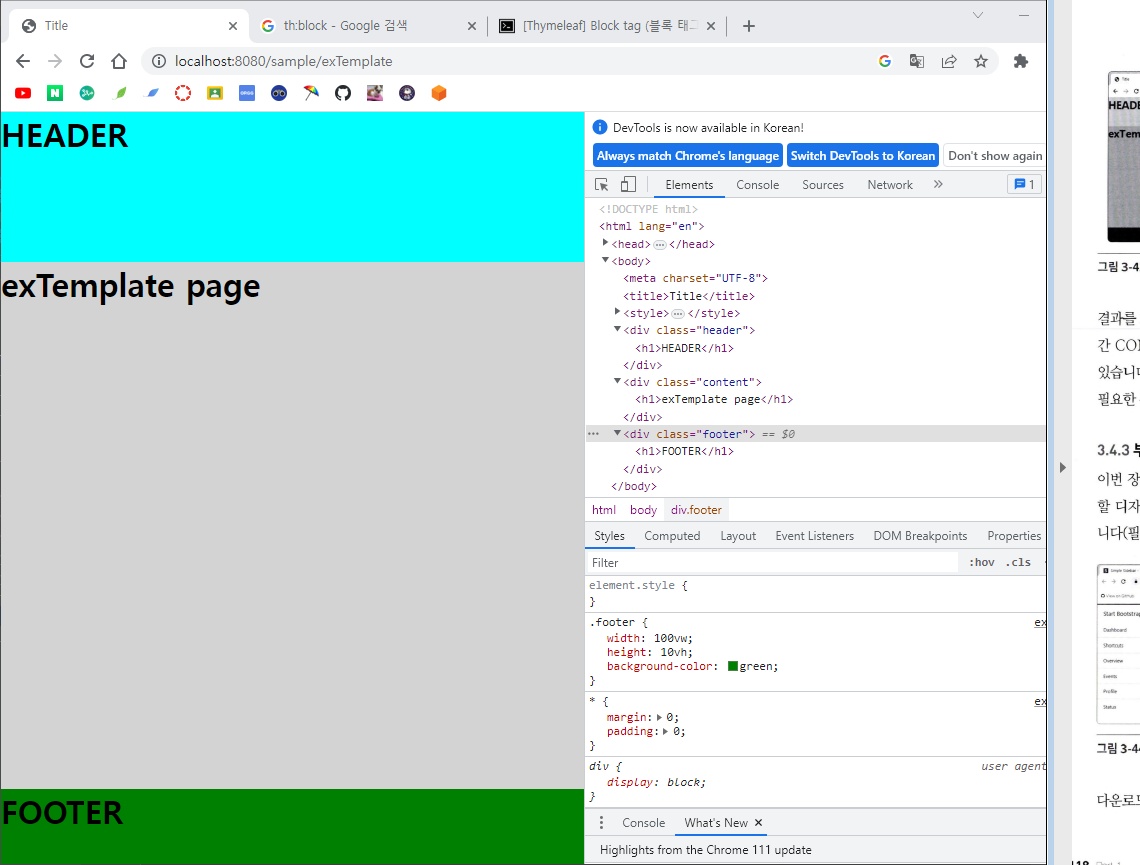1140x865 pixels.
Task: Click Always match Chrome's language button
Action: [688, 156]
